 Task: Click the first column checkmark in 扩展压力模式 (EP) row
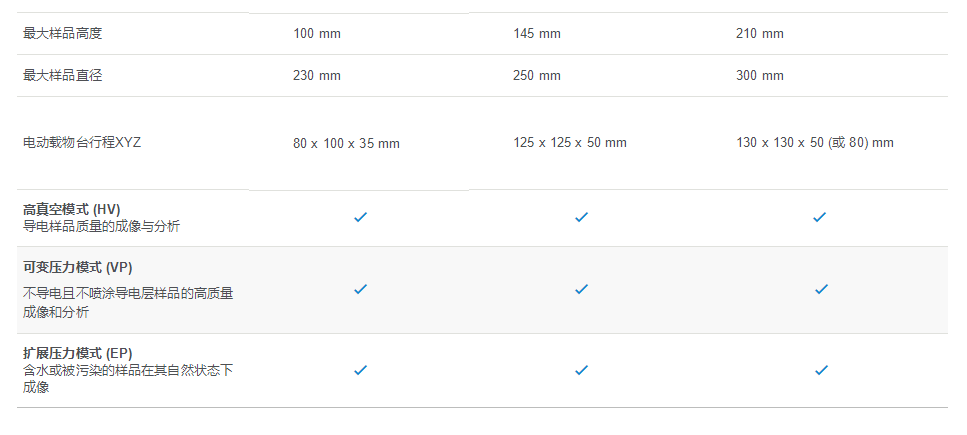pyautogui.click(x=361, y=370)
